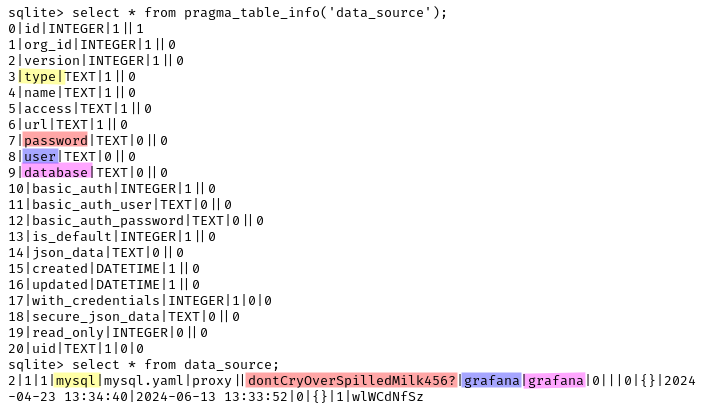Click the 'basic_auth_password' column row
This screenshot has width=701, height=405.
click(x=135, y=221)
